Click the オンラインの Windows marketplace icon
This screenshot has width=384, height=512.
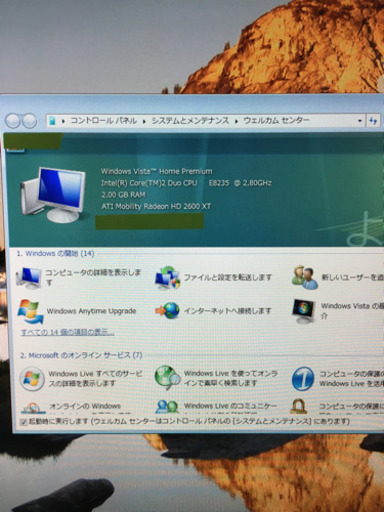(33, 408)
